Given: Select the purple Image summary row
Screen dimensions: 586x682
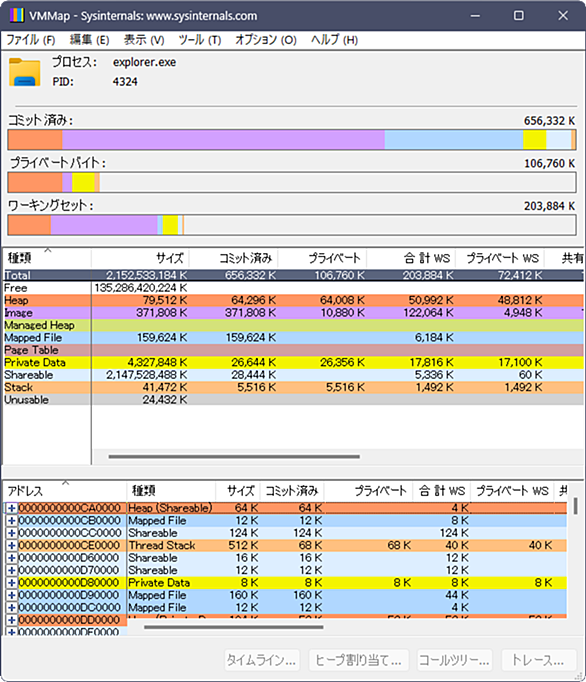Looking at the screenshot, I should 294,313.
